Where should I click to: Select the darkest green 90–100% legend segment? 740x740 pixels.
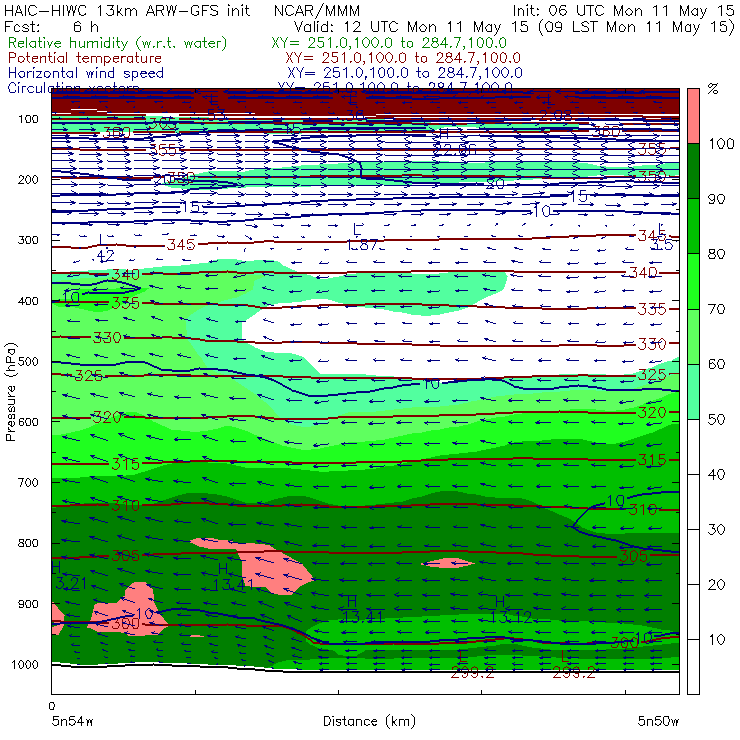(693, 171)
